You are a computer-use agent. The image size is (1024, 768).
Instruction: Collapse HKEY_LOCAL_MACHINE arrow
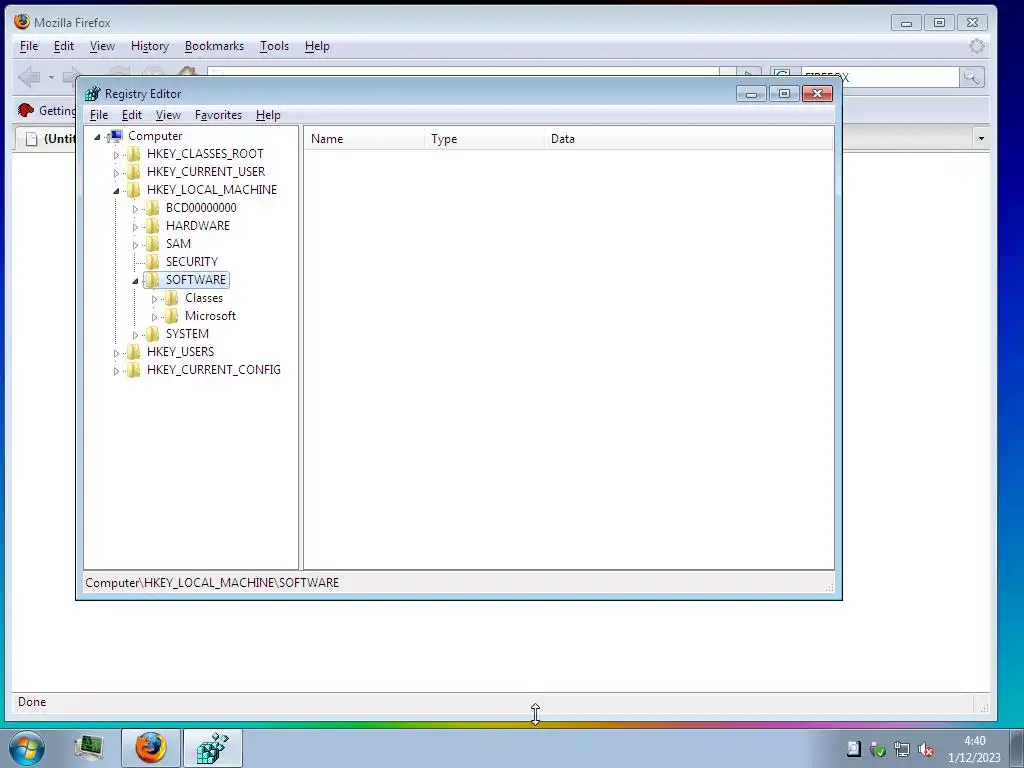coord(116,191)
